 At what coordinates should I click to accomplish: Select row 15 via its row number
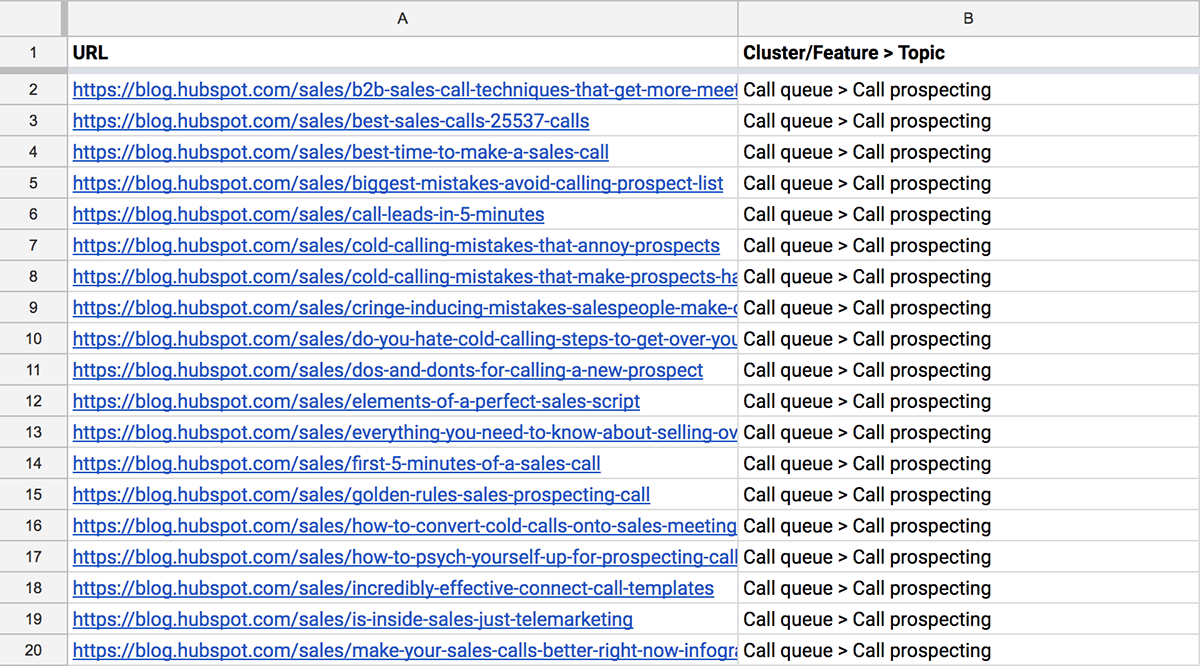[x=33, y=494]
